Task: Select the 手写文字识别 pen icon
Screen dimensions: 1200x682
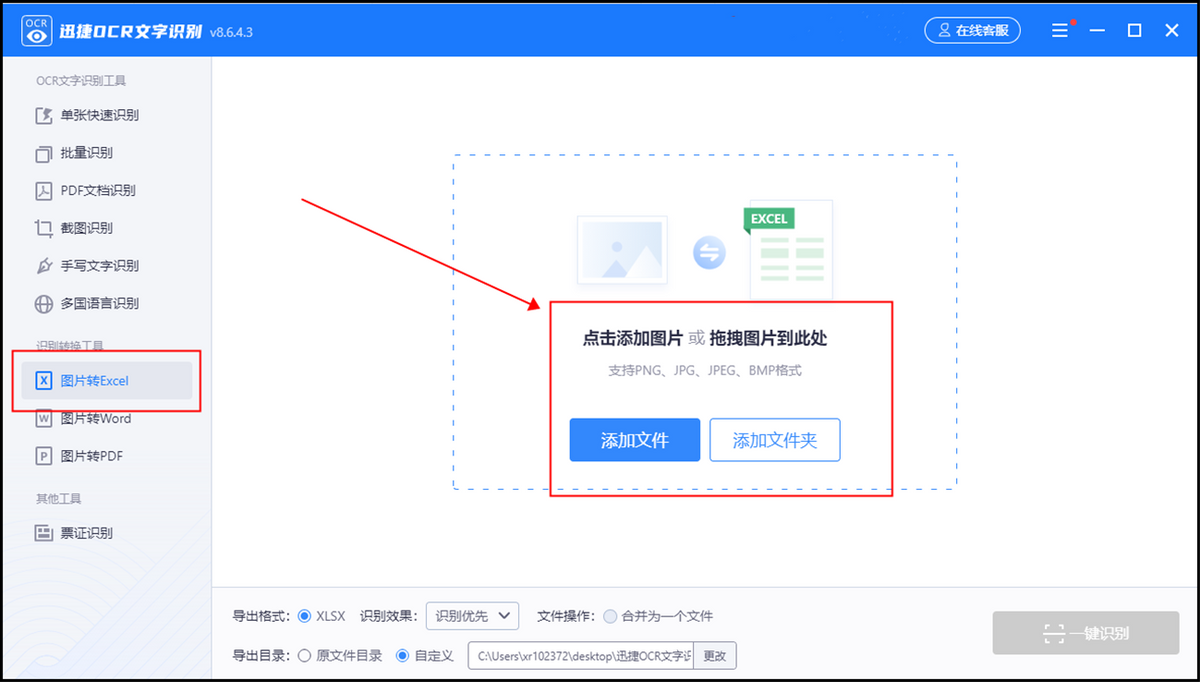Action: click(44, 266)
